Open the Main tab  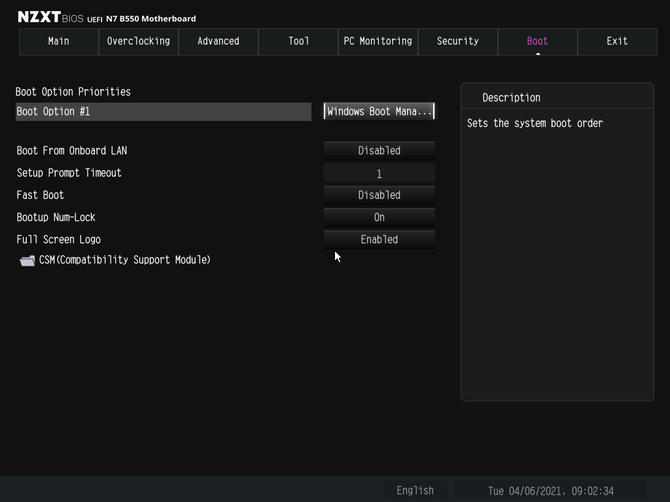coord(59,41)
